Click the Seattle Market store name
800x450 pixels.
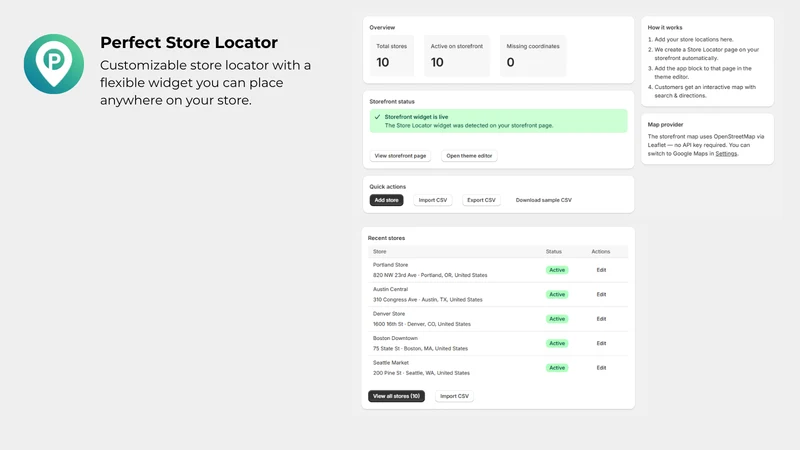click(x=391, y=363)
